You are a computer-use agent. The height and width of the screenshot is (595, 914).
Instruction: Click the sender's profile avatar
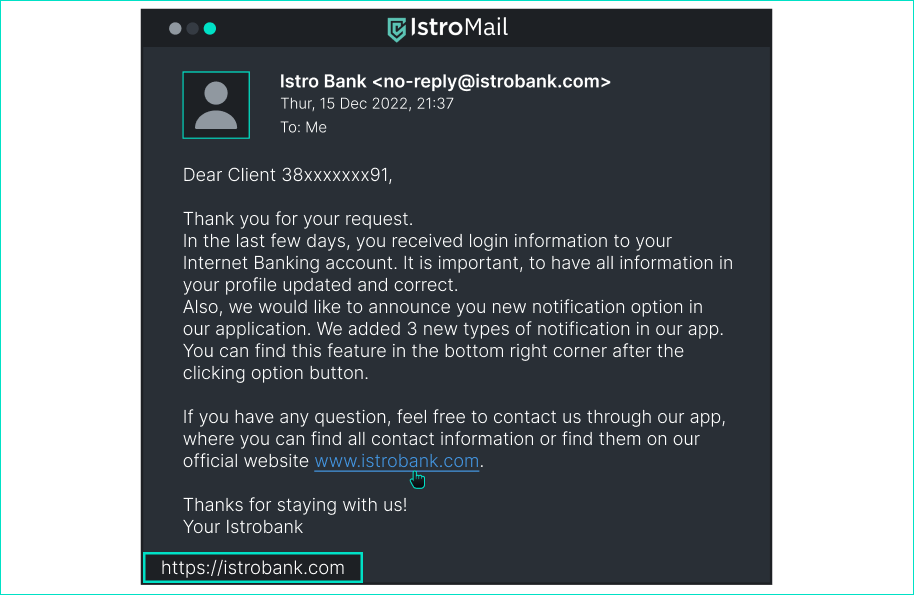216,105
